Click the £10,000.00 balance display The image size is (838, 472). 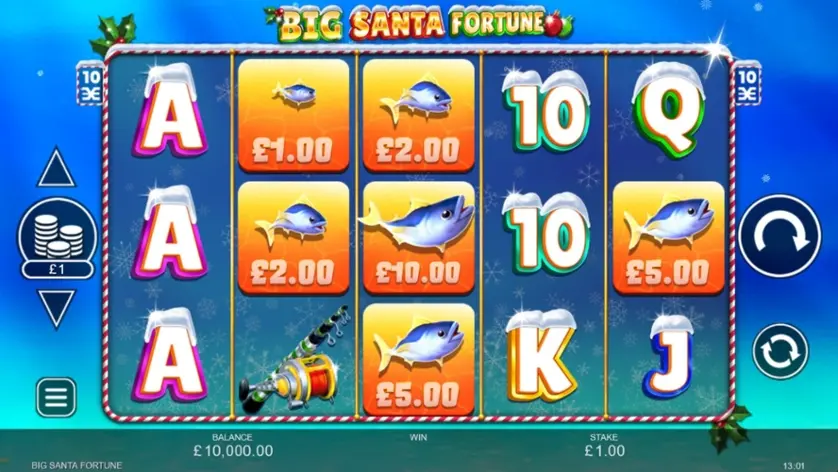pyautogui.click(x=233, y=450)
